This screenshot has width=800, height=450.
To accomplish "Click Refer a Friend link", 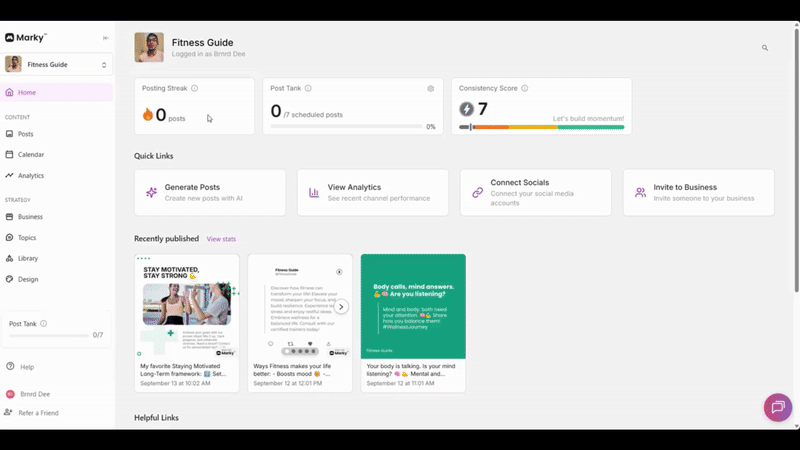I will pos(38,413).
